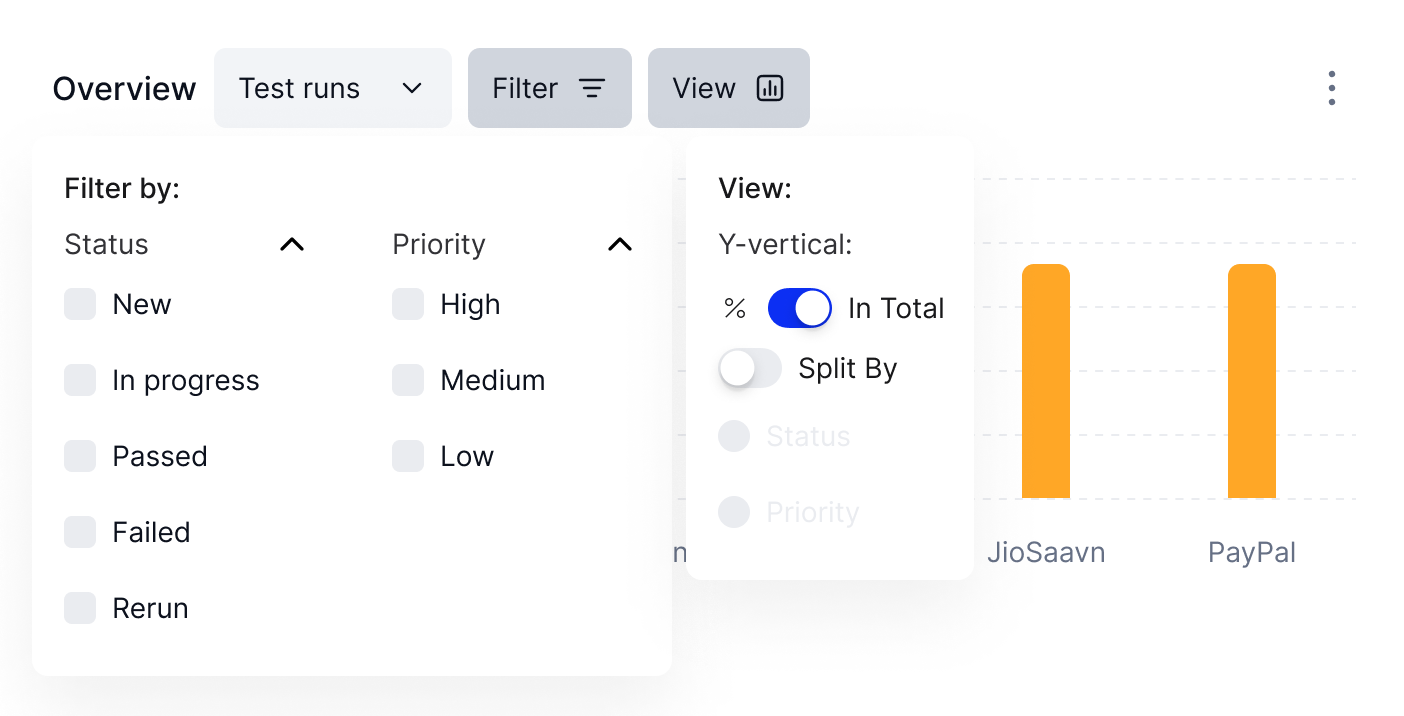Check the In progress status checkbox
This screenshot has height=716, width=1404.
click(x=80, y=380)
